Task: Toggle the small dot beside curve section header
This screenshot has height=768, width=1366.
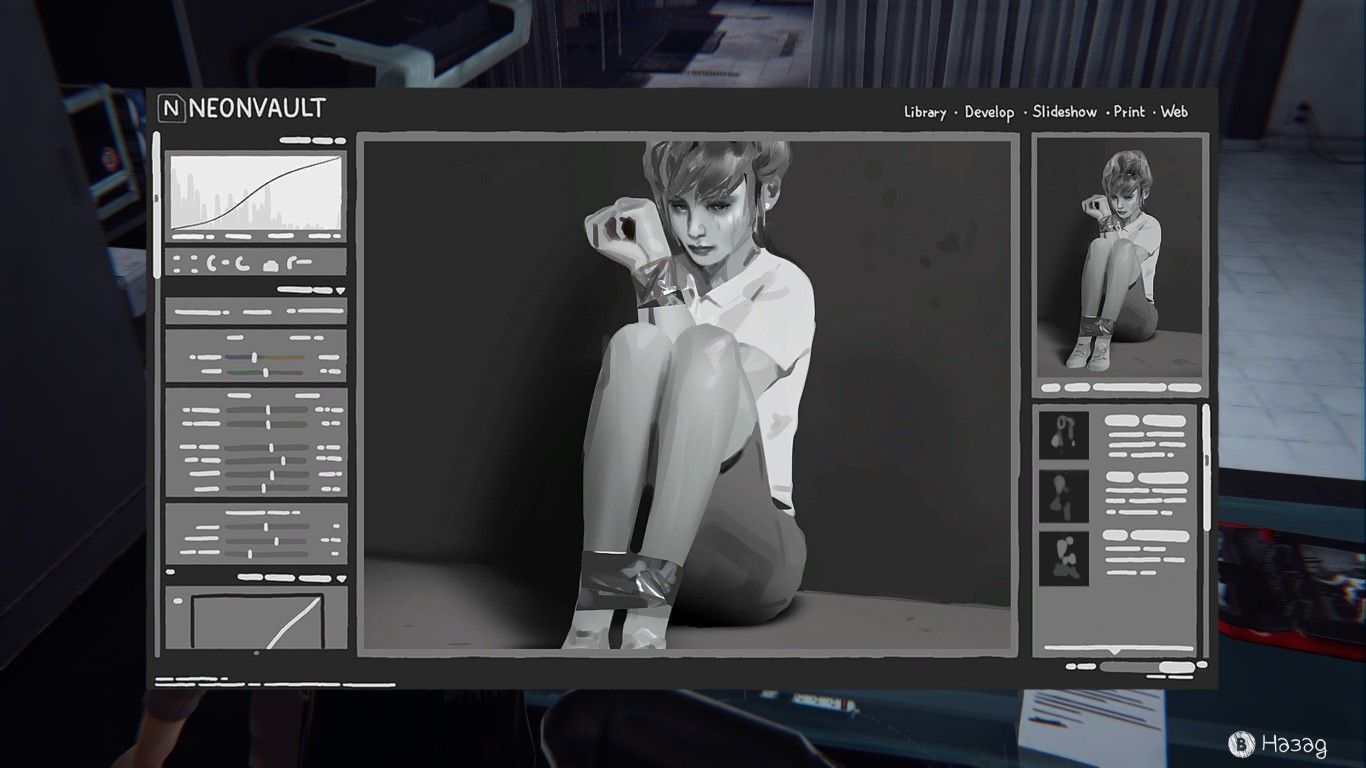Action: [x=170, y=573]
